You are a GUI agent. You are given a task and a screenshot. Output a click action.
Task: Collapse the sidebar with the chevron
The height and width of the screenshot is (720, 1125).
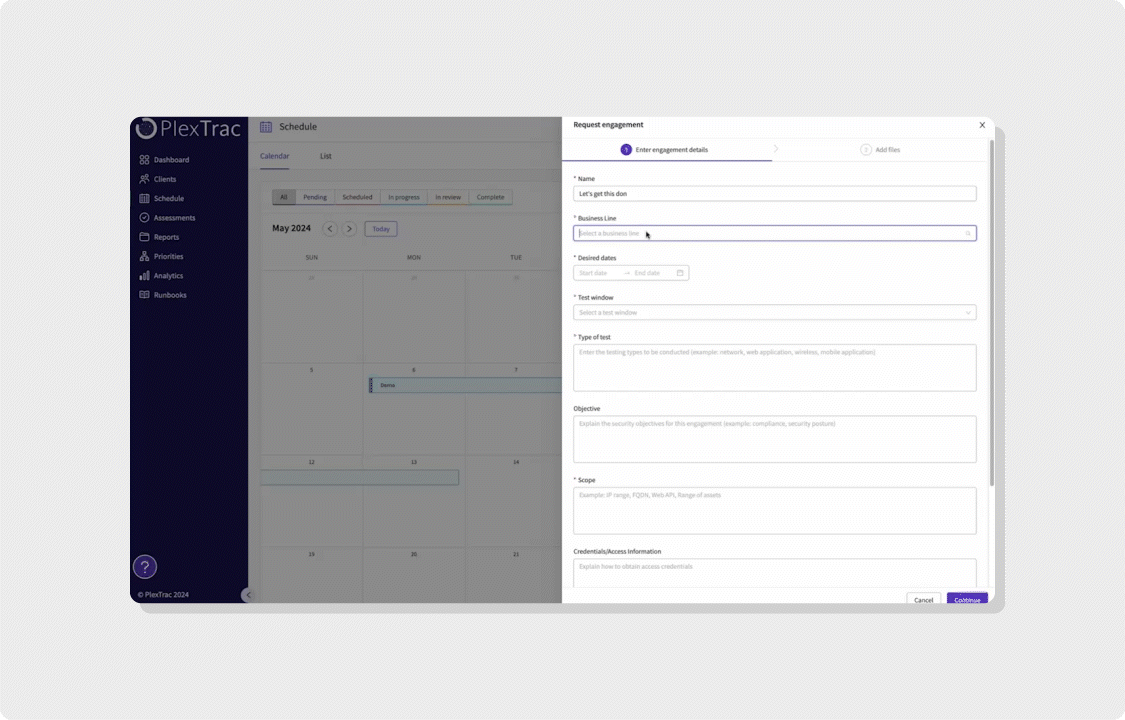pos(248,595)
